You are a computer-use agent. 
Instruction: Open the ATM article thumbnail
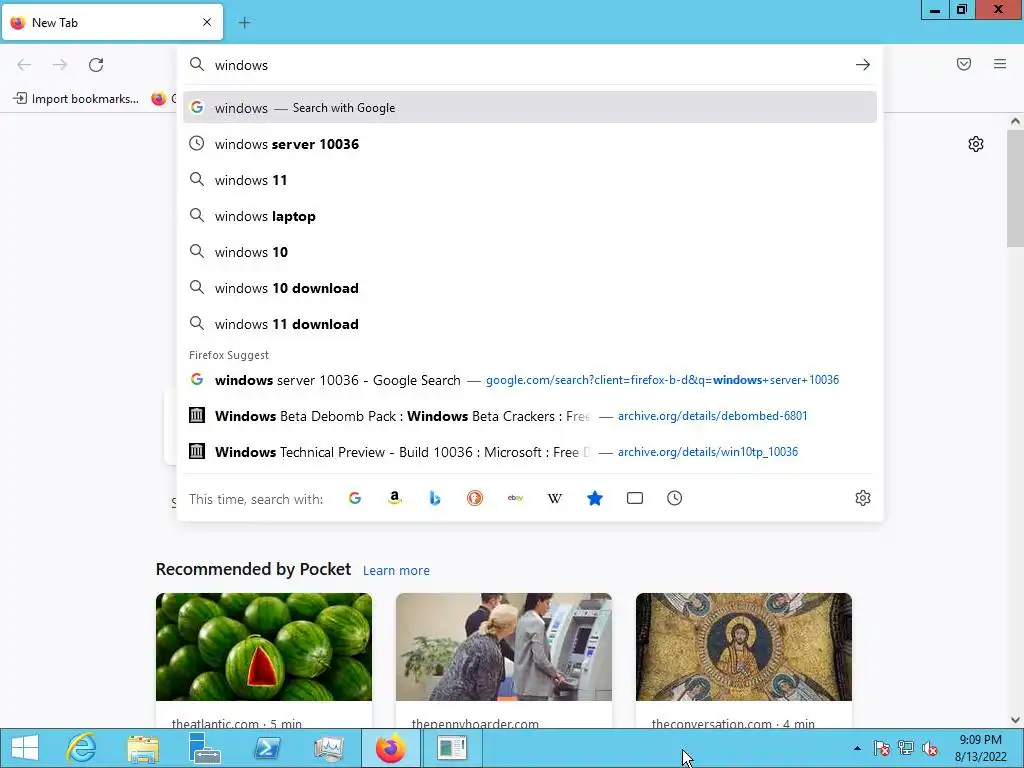tap(504, 647)
